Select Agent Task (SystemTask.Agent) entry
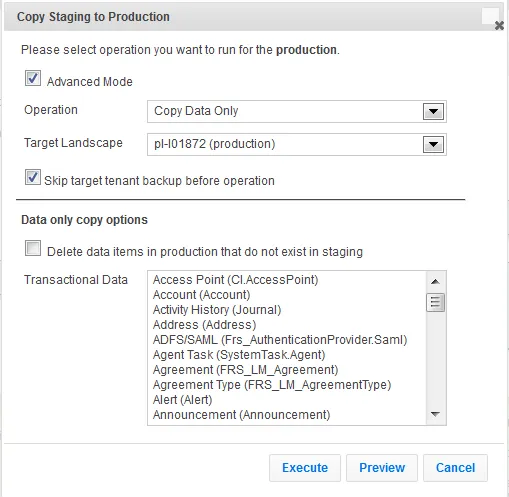Image resolution: width=509 pixels, height=497 pixels. pos(239,355)
